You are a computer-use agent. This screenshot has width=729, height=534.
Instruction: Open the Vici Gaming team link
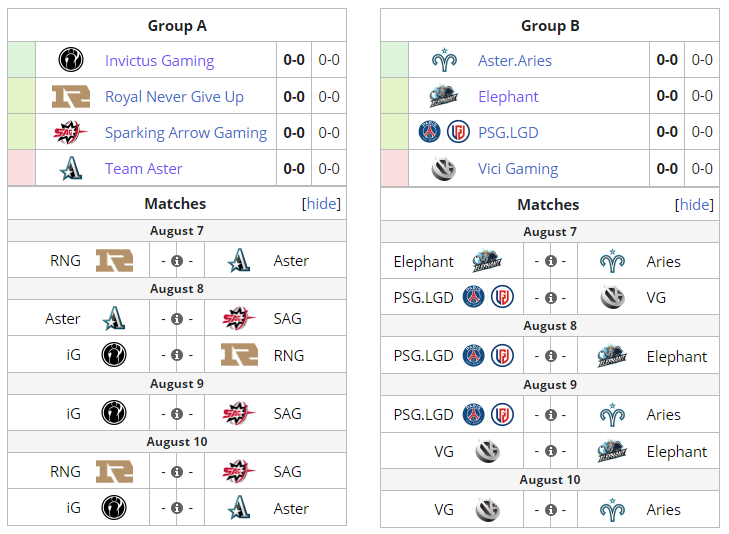518,169
